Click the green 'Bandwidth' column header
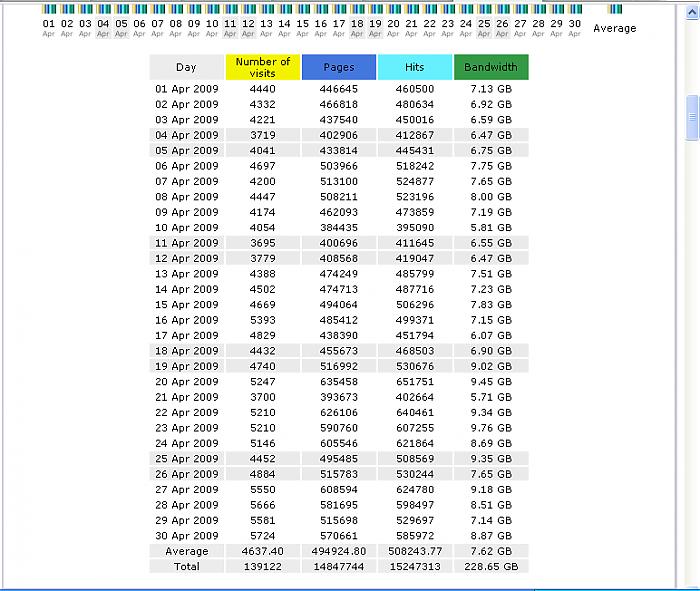The width and height of the screenshot is (700, 591). 491,67
